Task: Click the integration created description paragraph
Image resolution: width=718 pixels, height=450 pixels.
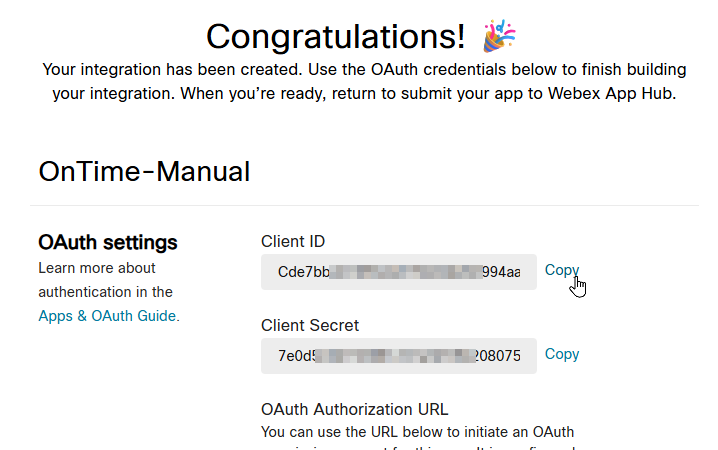Action: 364,81
